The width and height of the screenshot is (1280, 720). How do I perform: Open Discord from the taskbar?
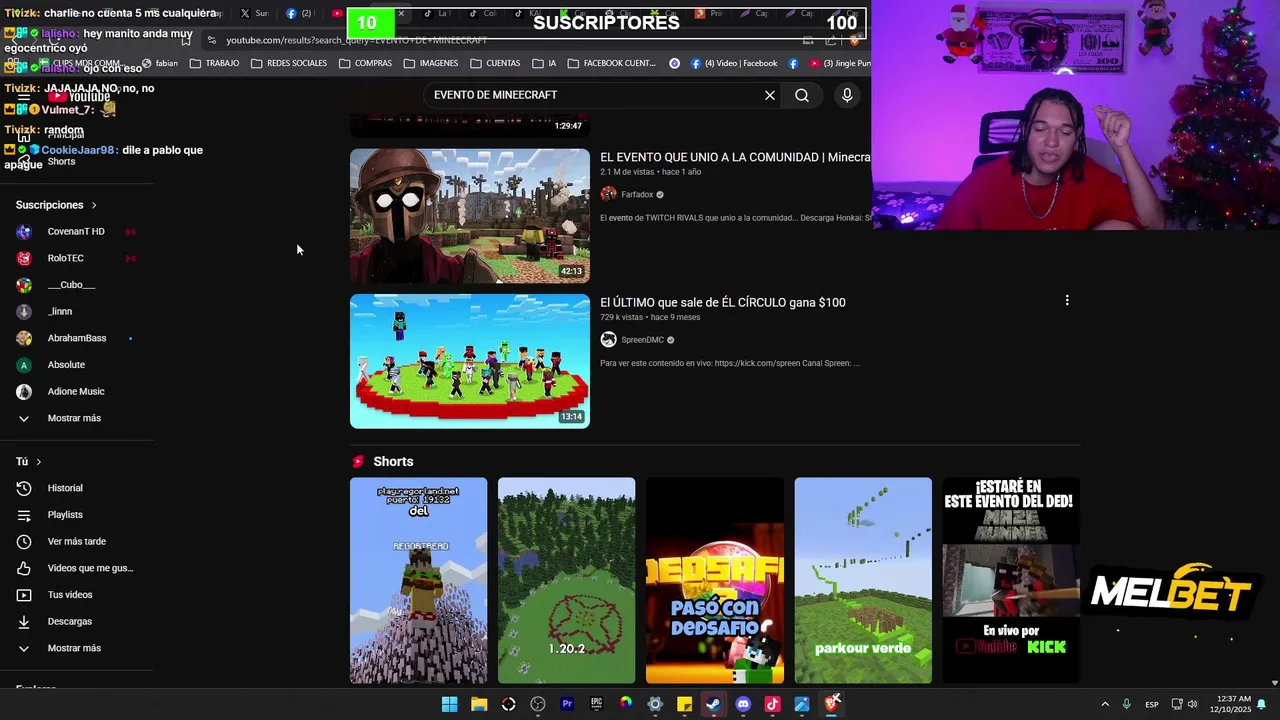[743, 704]
